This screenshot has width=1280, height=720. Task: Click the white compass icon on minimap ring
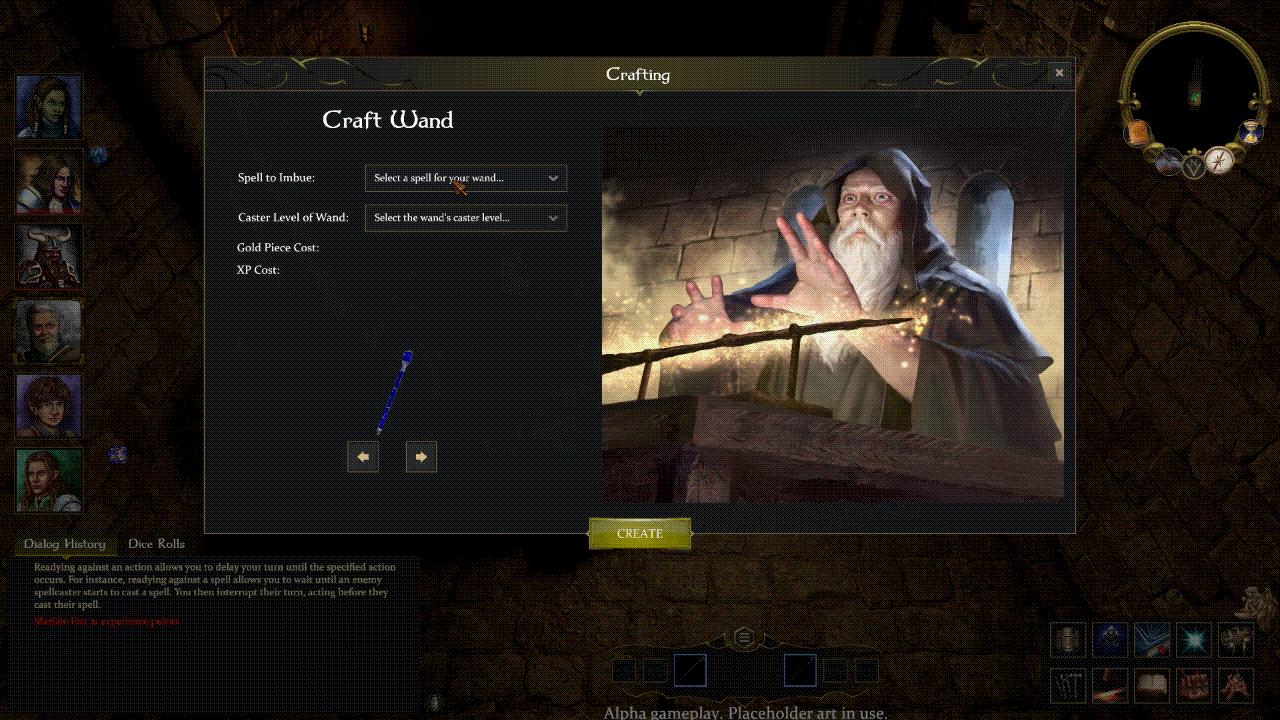point(1220,160)
